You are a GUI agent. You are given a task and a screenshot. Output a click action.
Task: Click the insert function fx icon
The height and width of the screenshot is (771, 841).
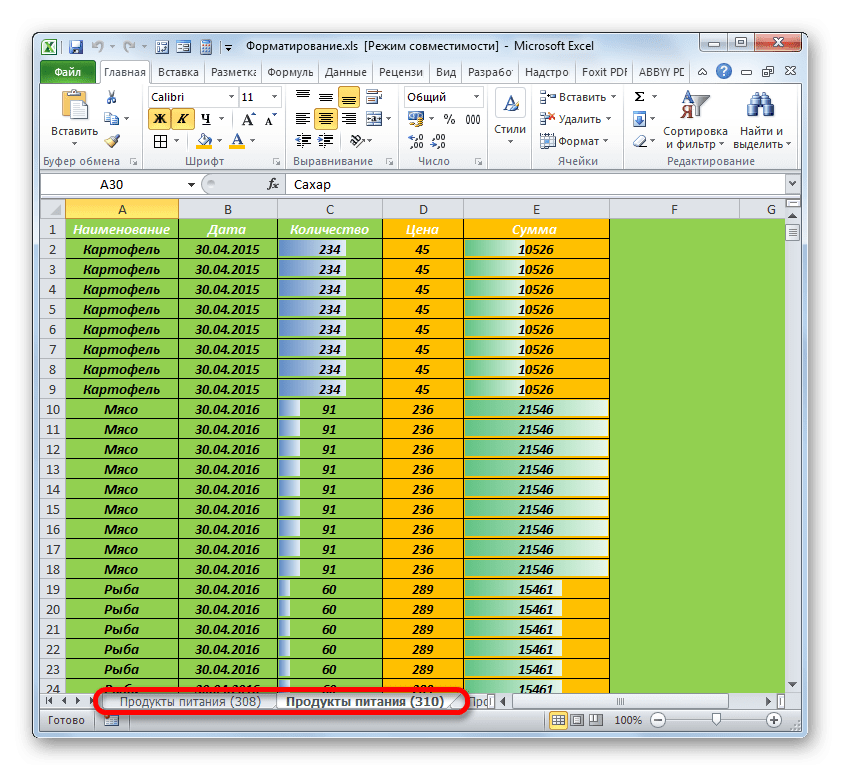click(x=273, y=185)
